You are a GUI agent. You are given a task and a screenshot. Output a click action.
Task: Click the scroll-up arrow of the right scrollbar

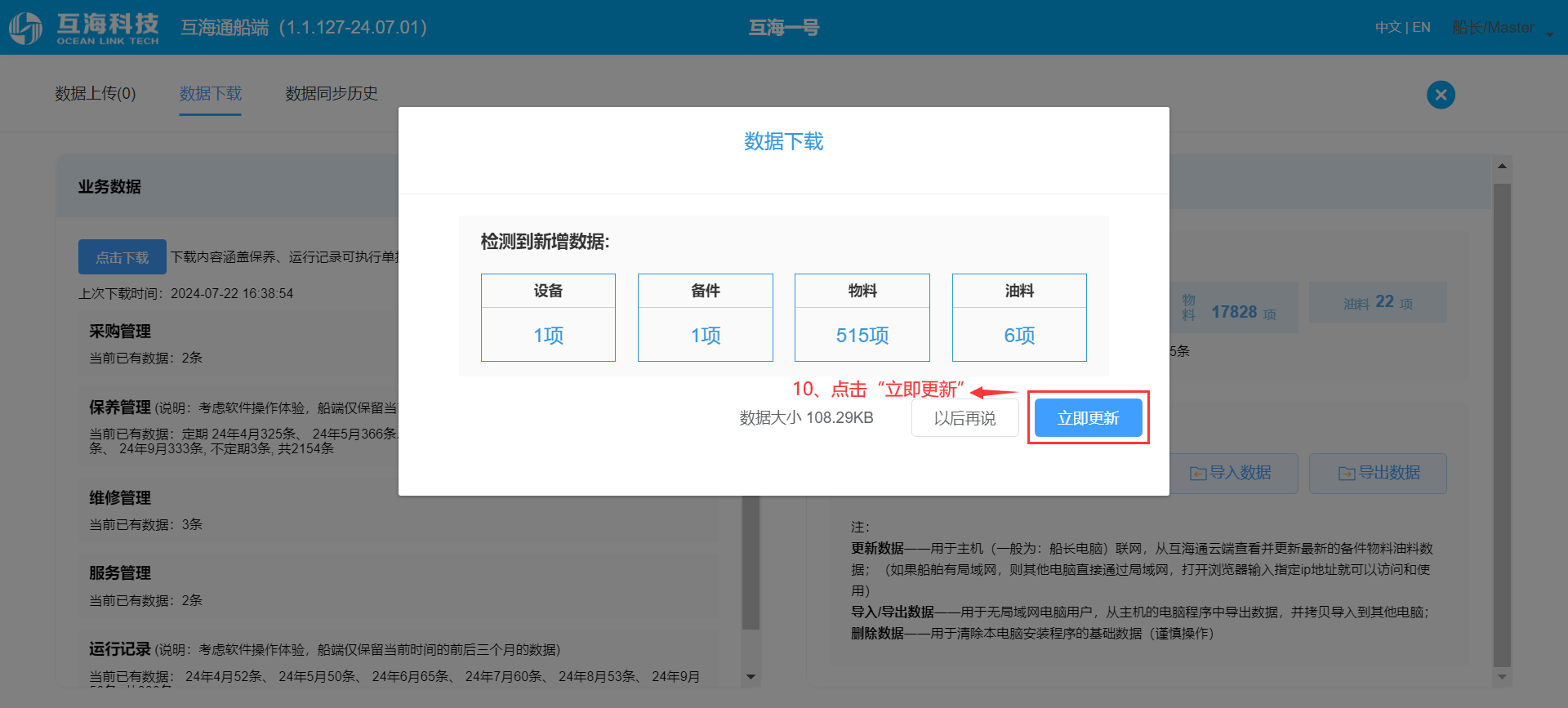coord(1502,167)
